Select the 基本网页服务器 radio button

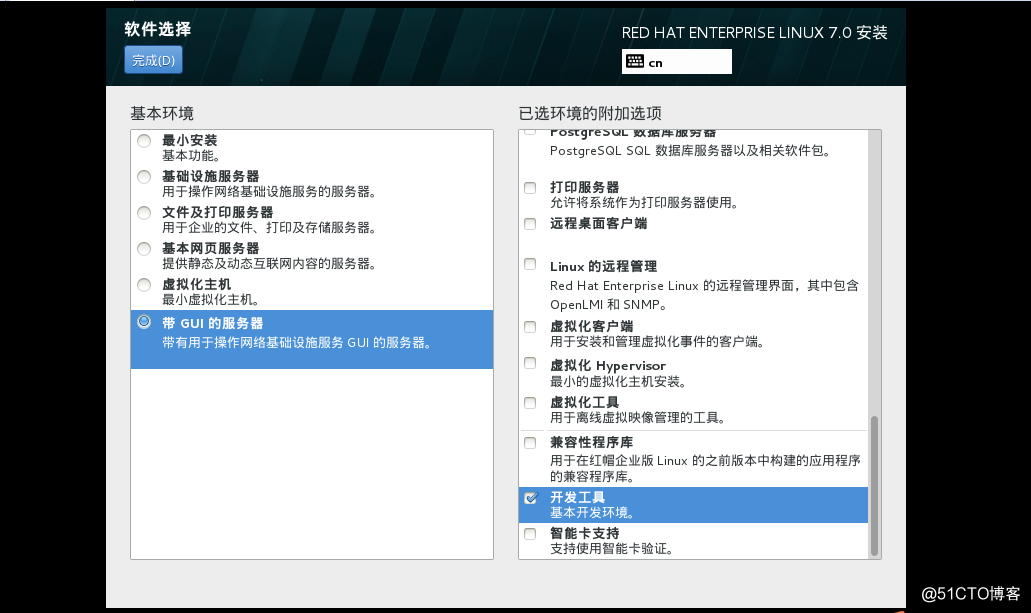[144, 249]
